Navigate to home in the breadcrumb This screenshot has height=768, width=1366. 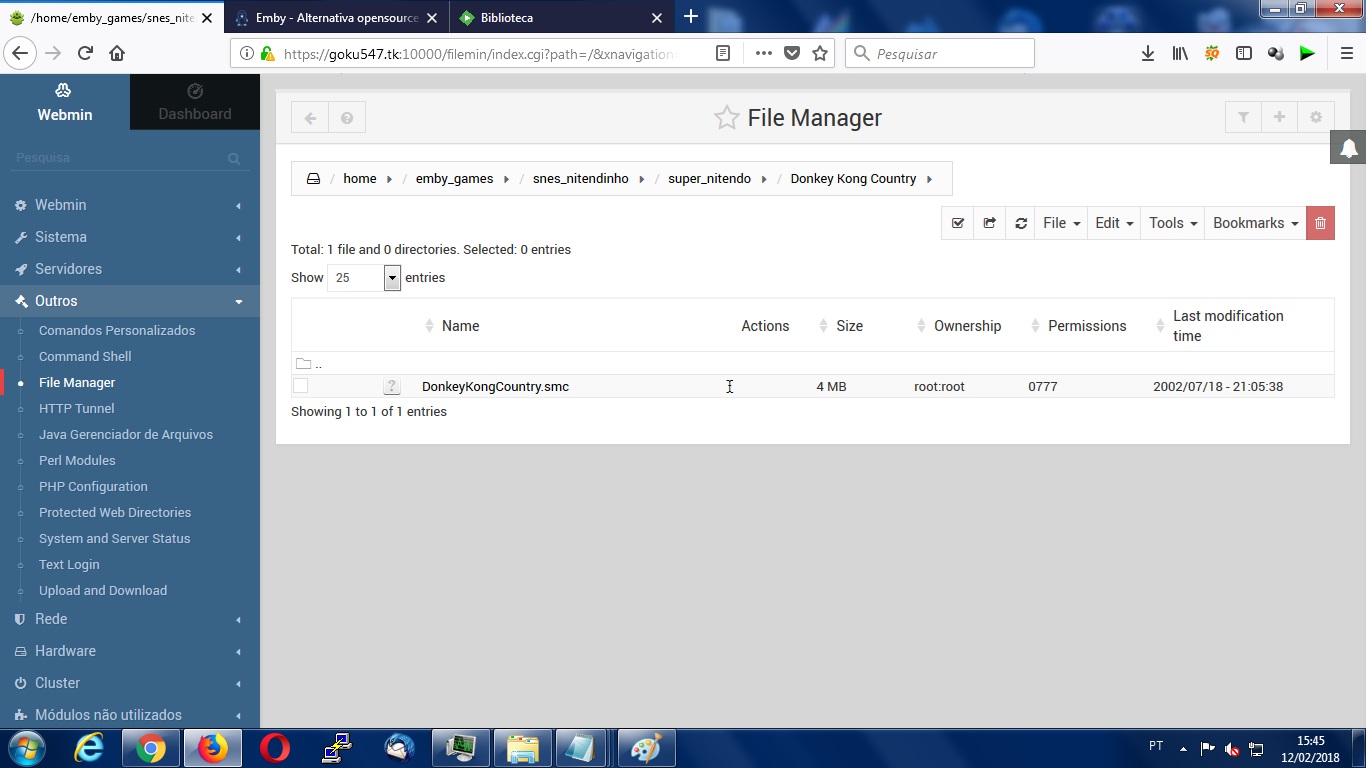pyautogui.click(x=360, y=179)
